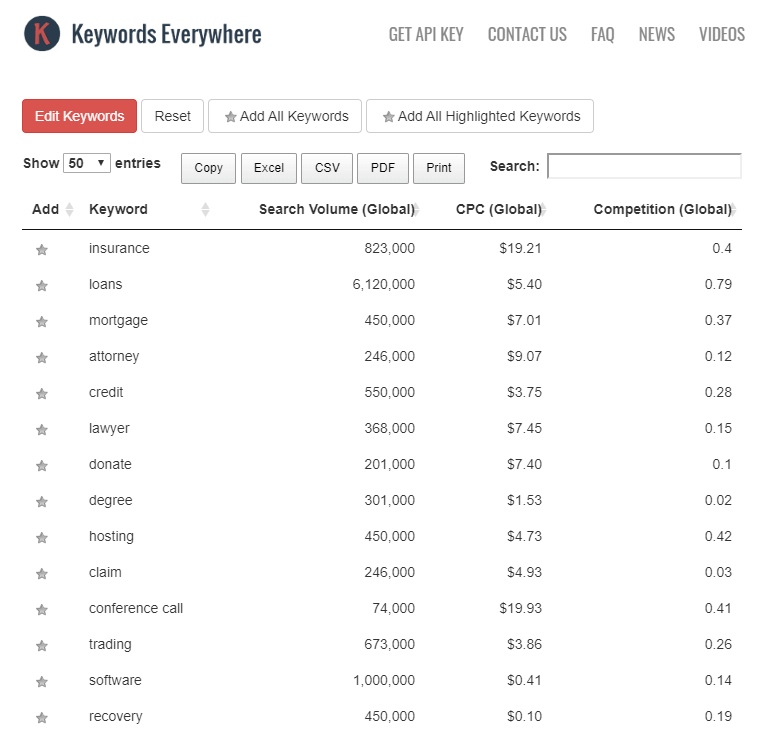The width and height of the screenshot is (764, 735).
Task: Export table to Excel
Action: tap(269, 168)
